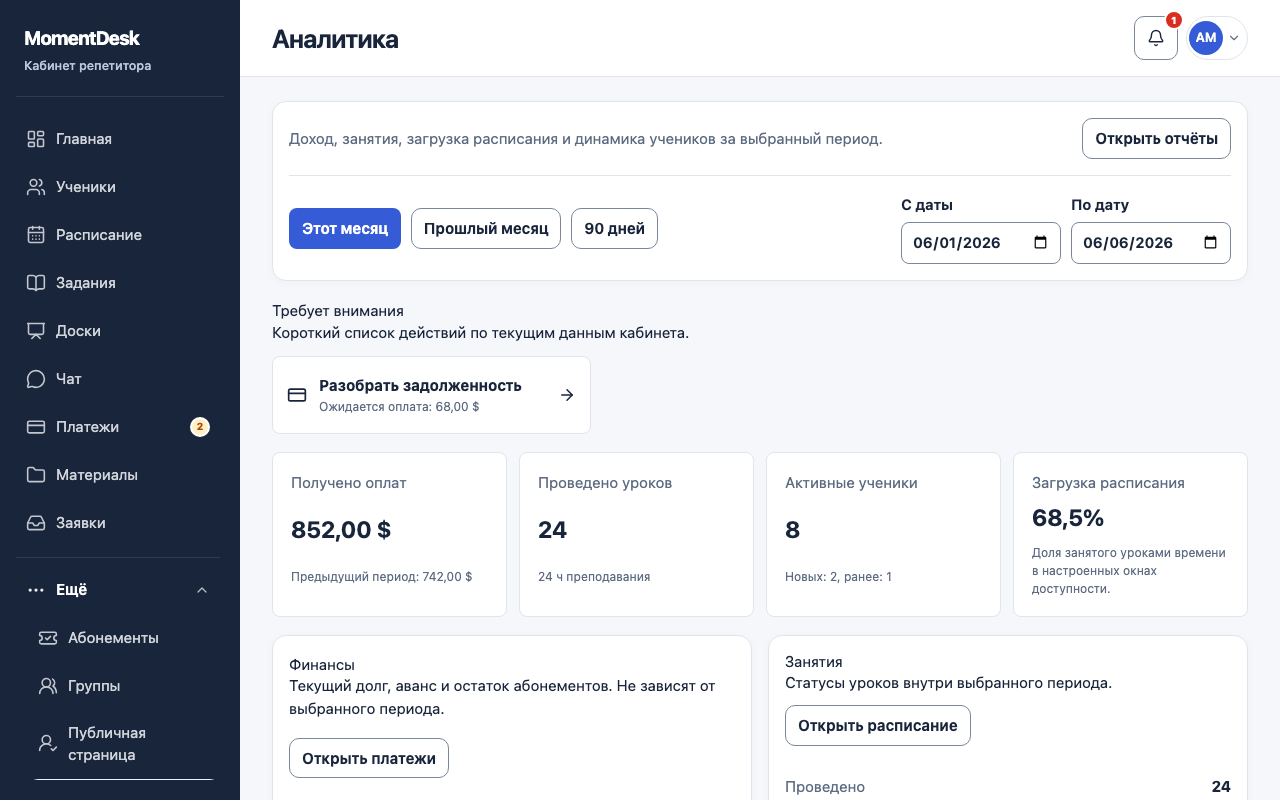Click the card icon beside Разобрать задолженность

[297, 395]
